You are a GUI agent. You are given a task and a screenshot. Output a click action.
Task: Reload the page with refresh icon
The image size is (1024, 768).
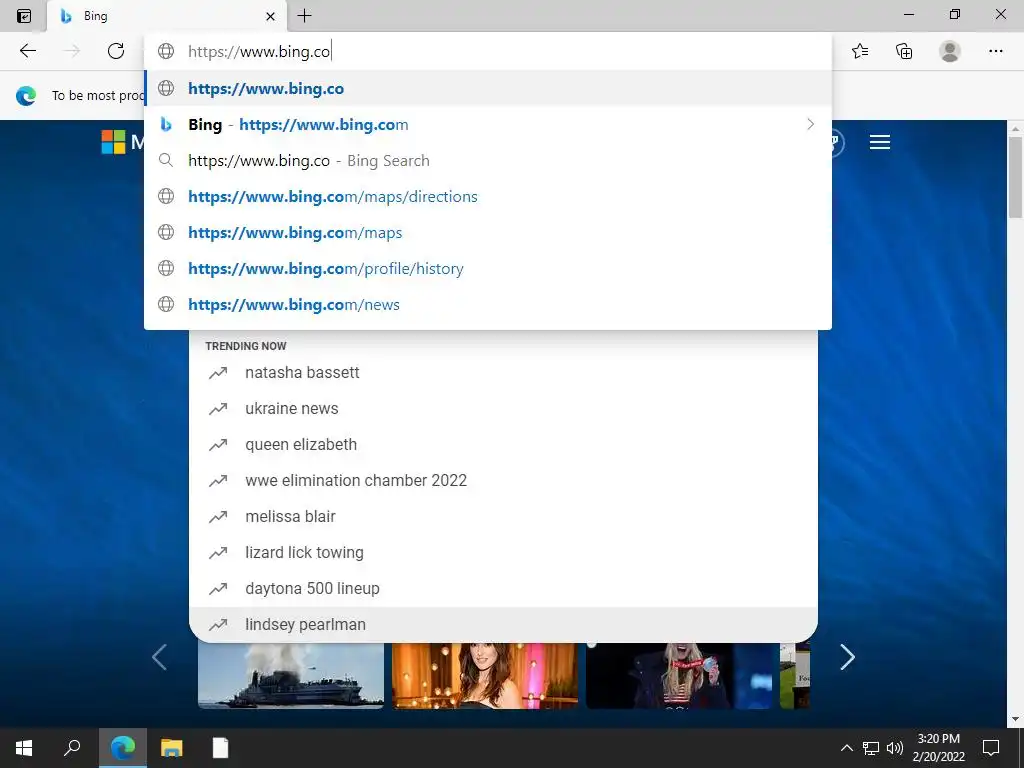116,51
